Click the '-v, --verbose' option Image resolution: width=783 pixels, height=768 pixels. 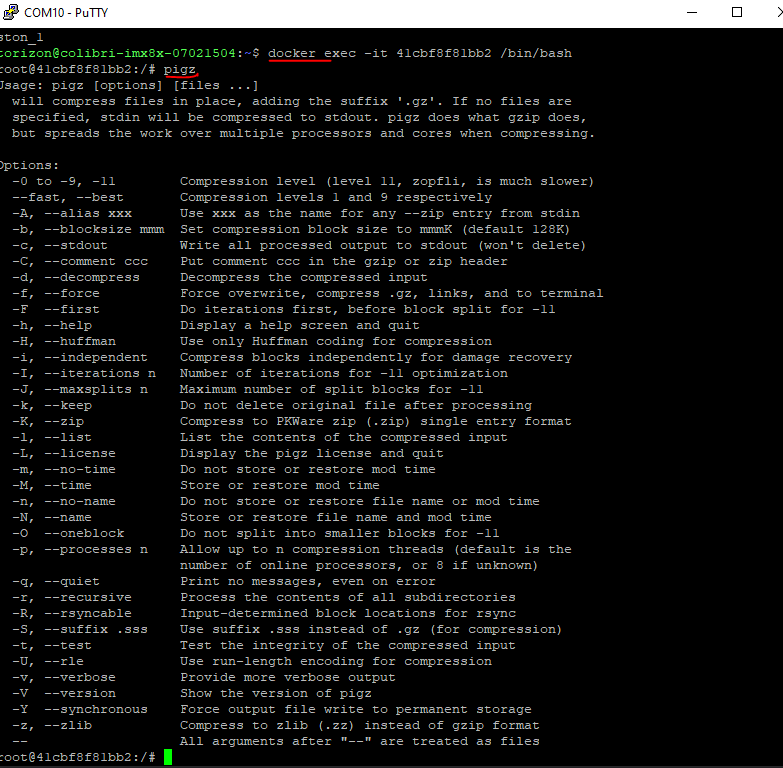tap(64, 677)
